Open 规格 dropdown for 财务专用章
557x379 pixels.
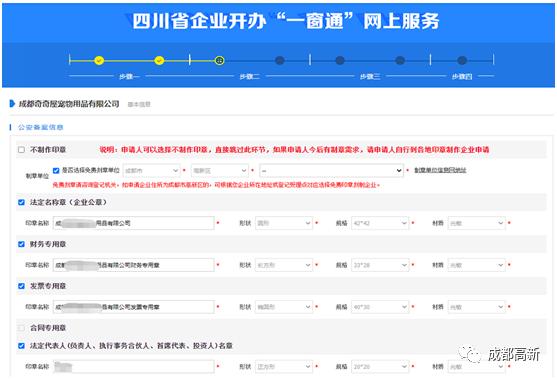(x=380, y=265)
